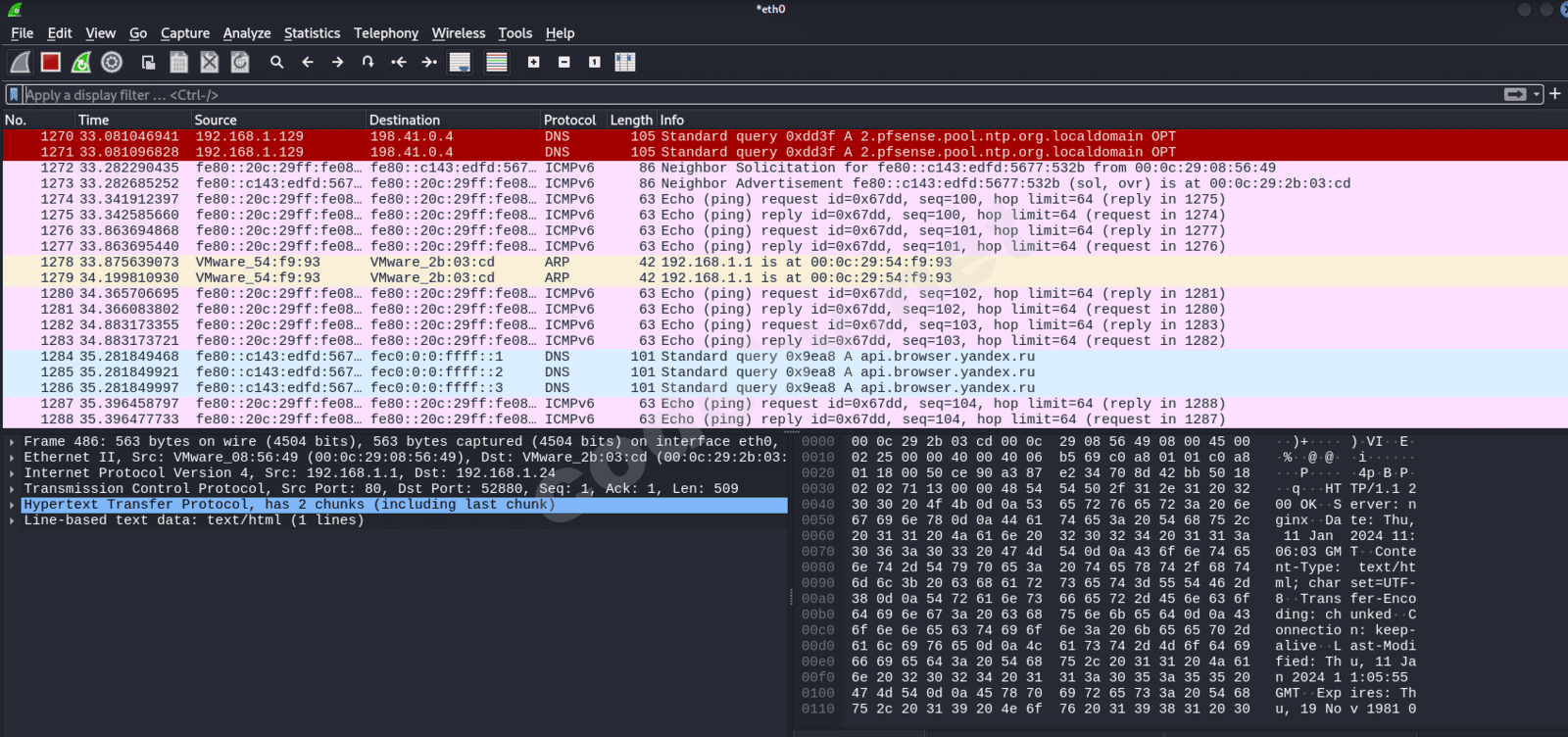Click into the display filter input field
The width and height of the screenshot is (1568, 737).
pyautogui.click(x=686, y=95)
